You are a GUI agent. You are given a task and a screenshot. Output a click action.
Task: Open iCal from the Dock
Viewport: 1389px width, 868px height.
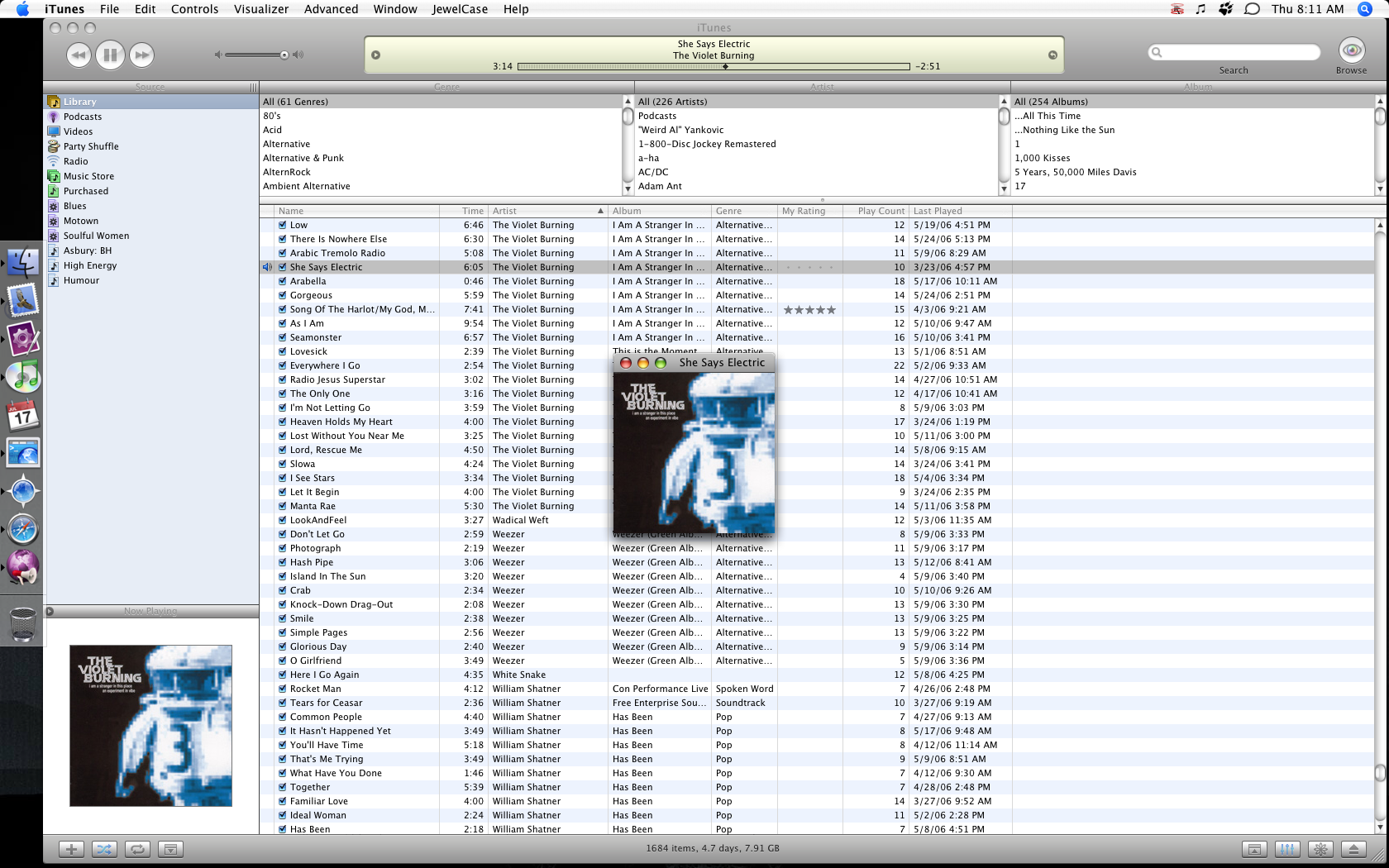pos(23,415)
